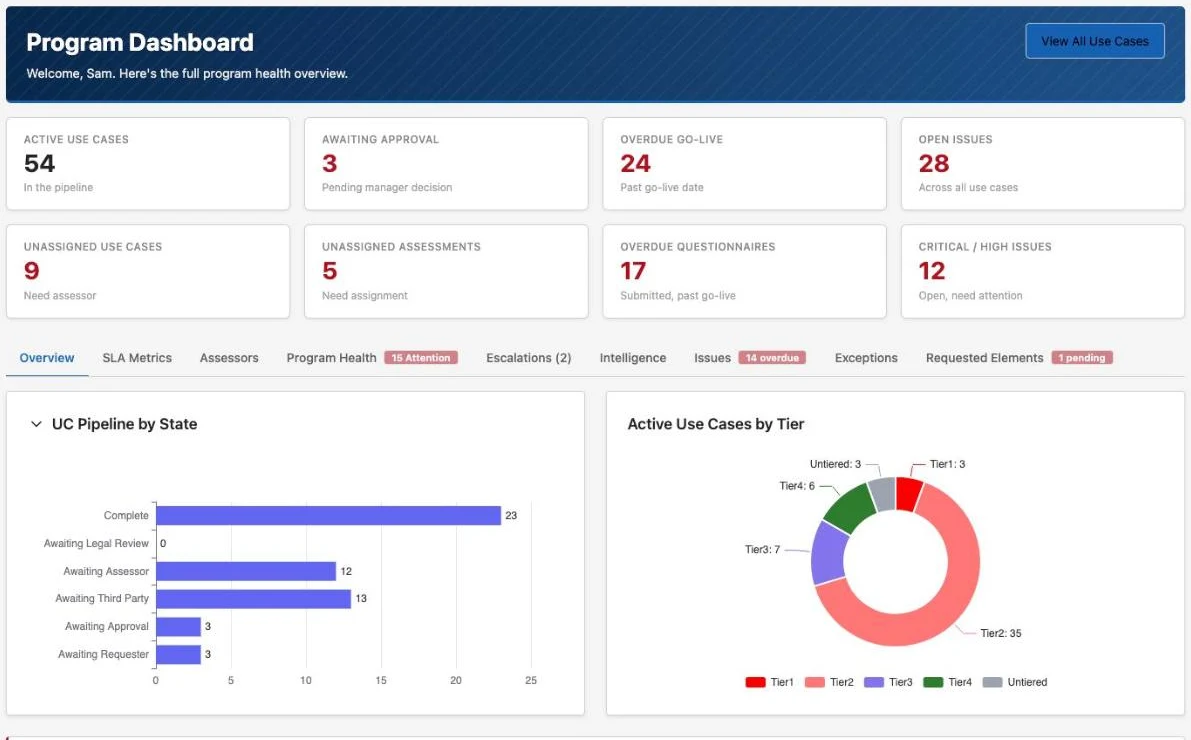Open the Unassigned Assessments card
This screenshot has width=1191, height=740.
coord(446,271)
